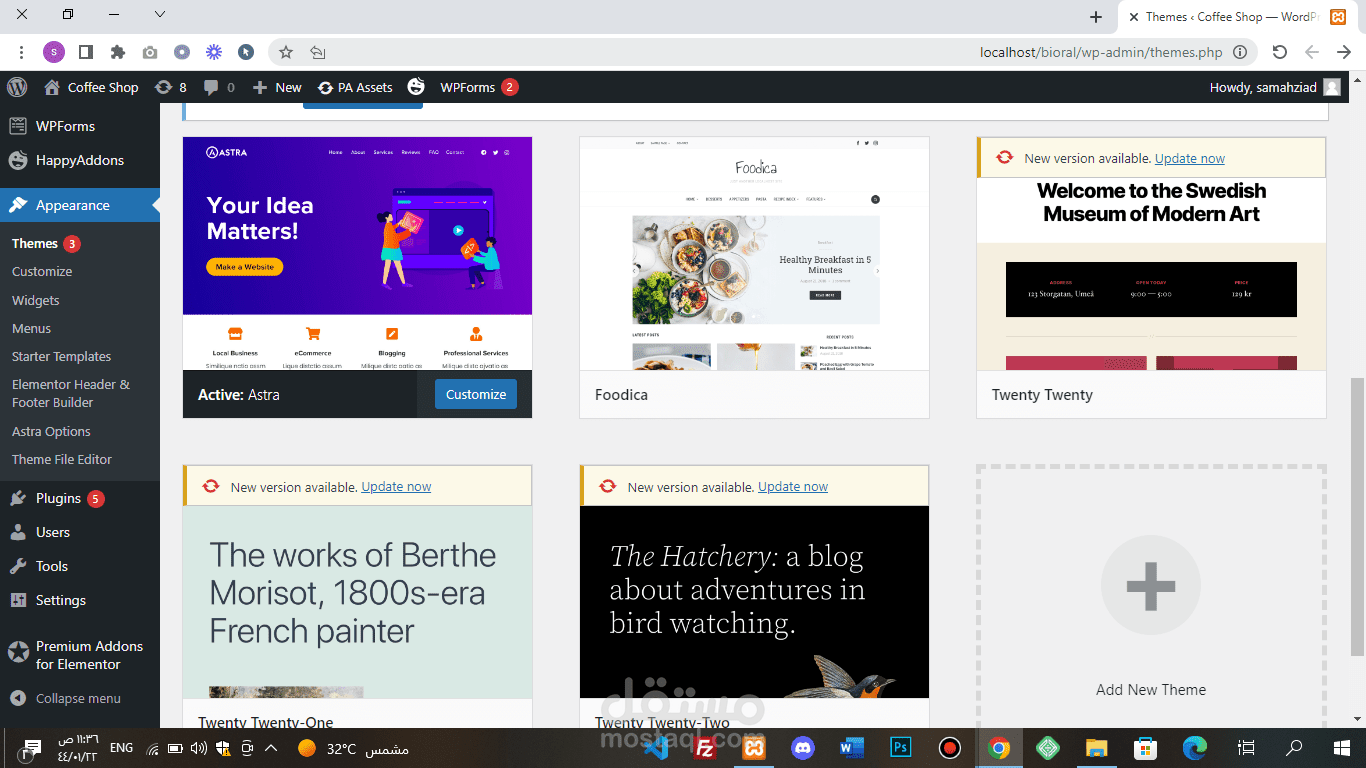Open the Chrome profile avatar
Image resolution: width=1366 pixels, height=768 pixels.
(x=54, y=52)
